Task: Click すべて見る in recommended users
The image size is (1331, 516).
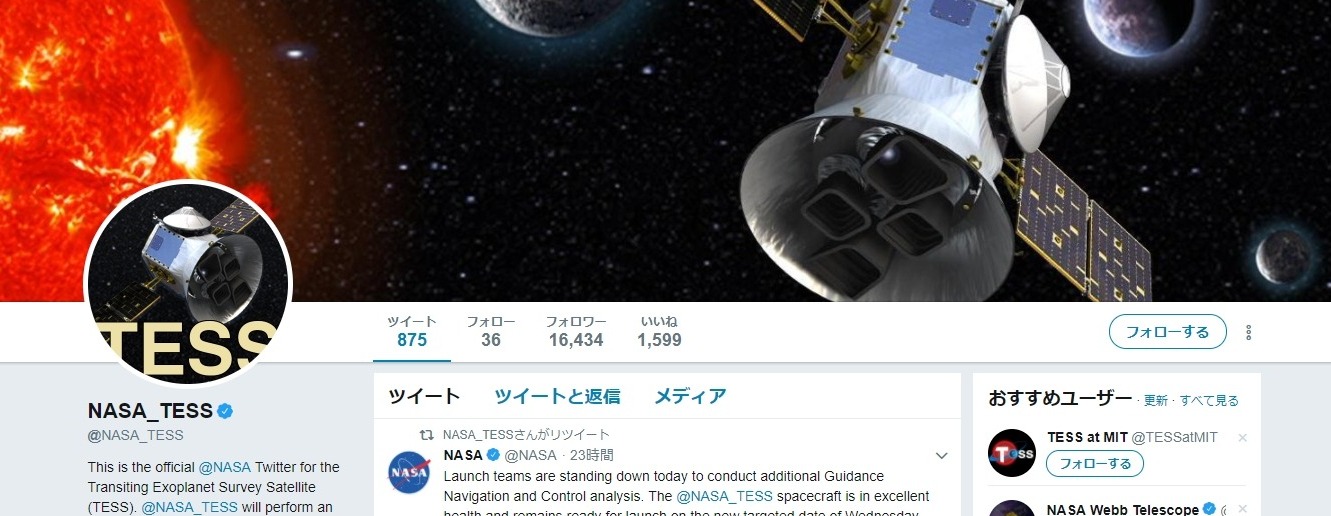Action: (1209, 401)
